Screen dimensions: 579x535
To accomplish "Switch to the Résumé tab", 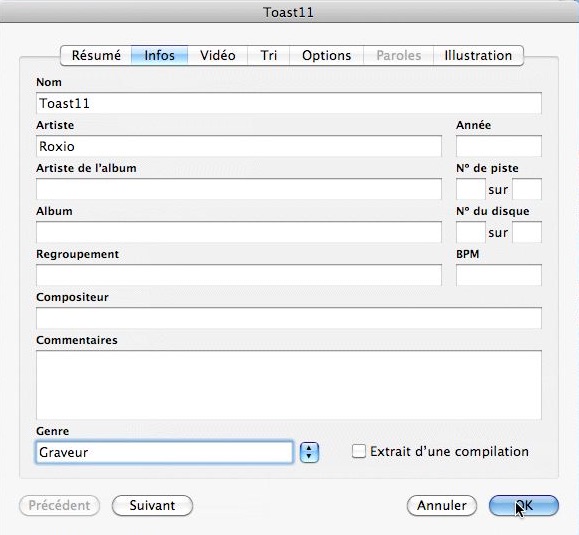I will click(x=96, y=56).
